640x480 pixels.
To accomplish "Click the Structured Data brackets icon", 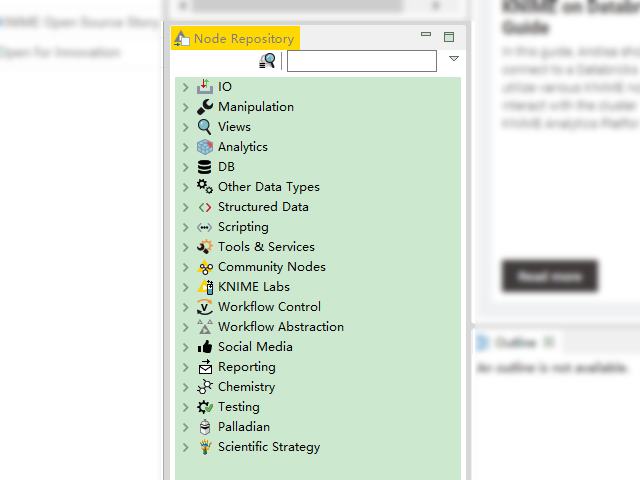I will tap(205, 207).
